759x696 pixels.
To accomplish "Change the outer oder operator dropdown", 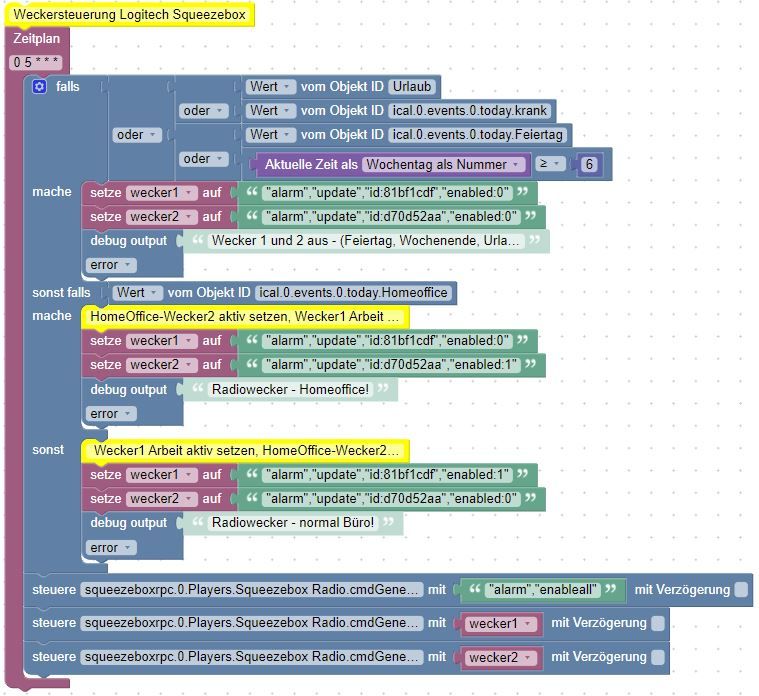I will pos(137,135).
